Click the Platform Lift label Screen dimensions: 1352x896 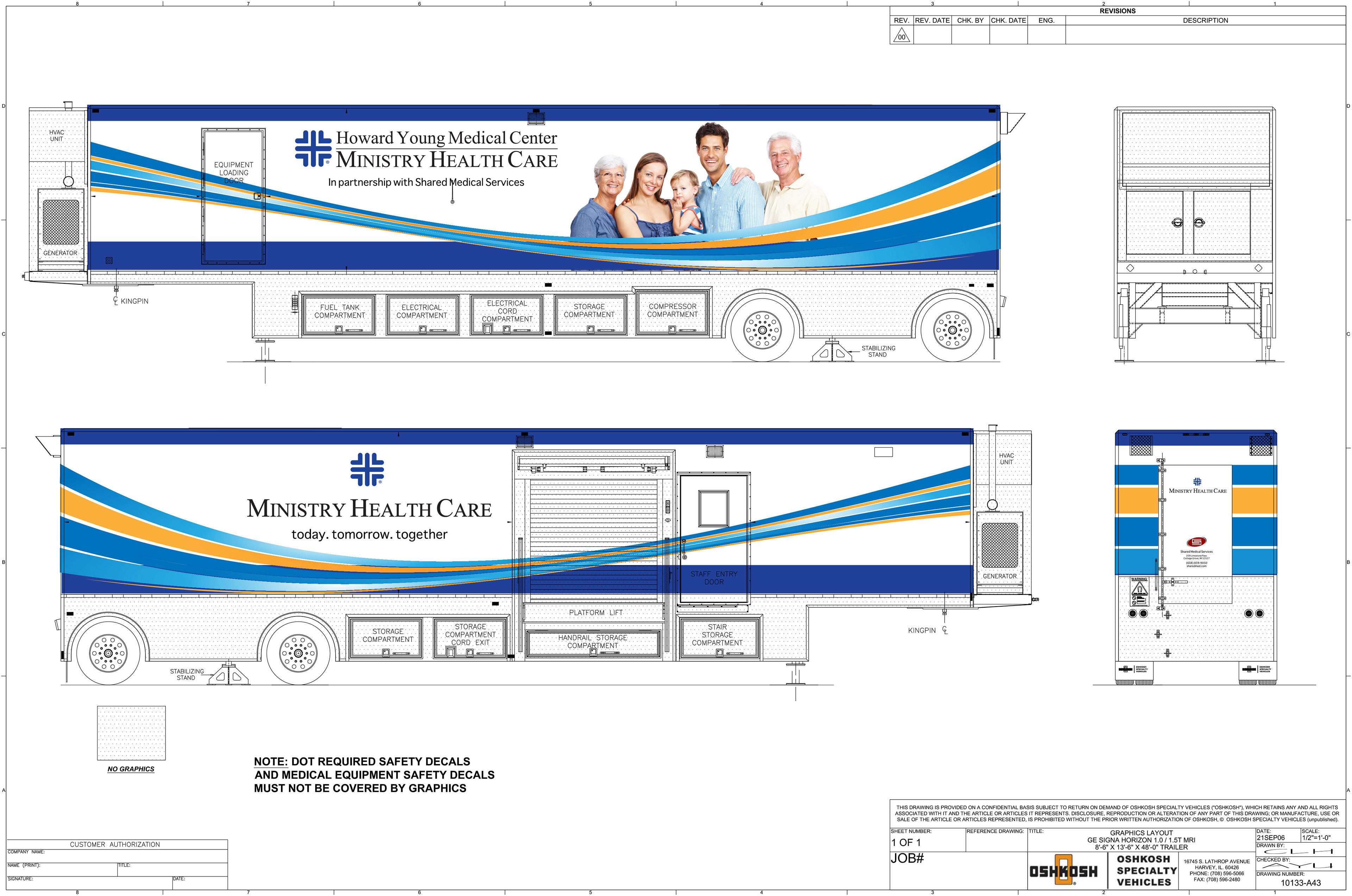tap(595, 613)
